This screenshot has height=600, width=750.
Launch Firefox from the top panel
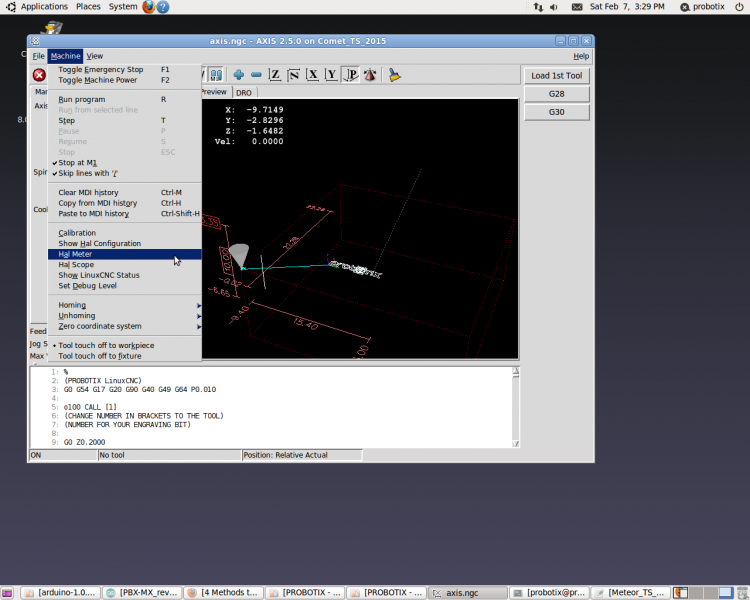click(x=149, y=7)
